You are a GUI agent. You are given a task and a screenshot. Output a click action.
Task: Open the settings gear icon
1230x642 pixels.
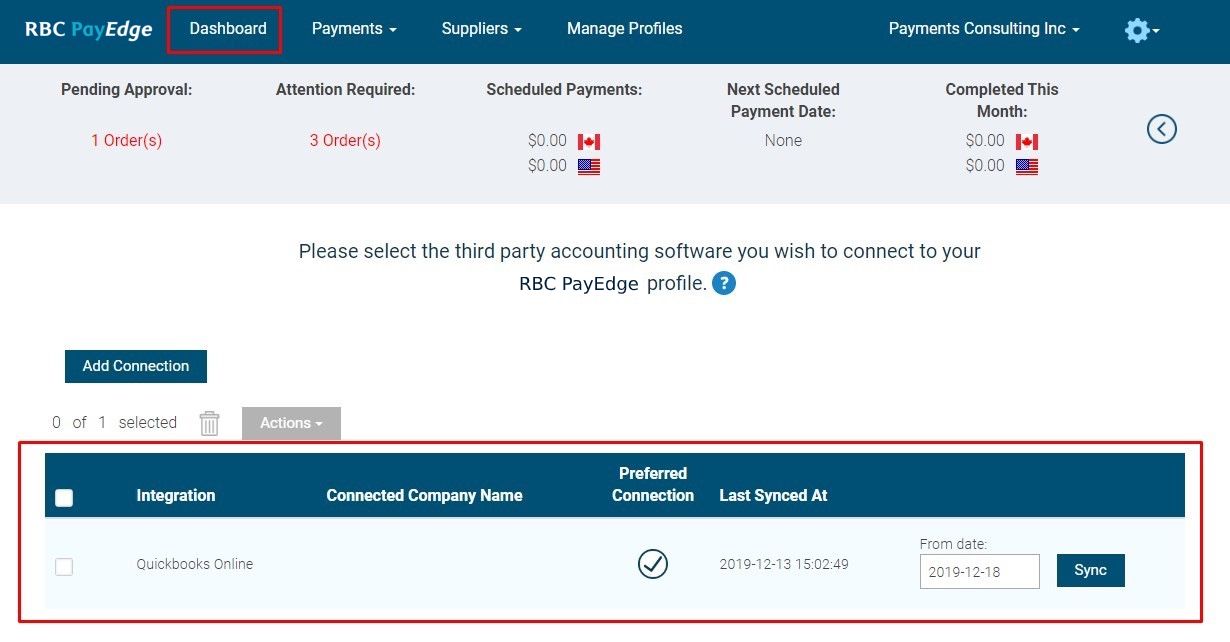tap(1141, 30)
